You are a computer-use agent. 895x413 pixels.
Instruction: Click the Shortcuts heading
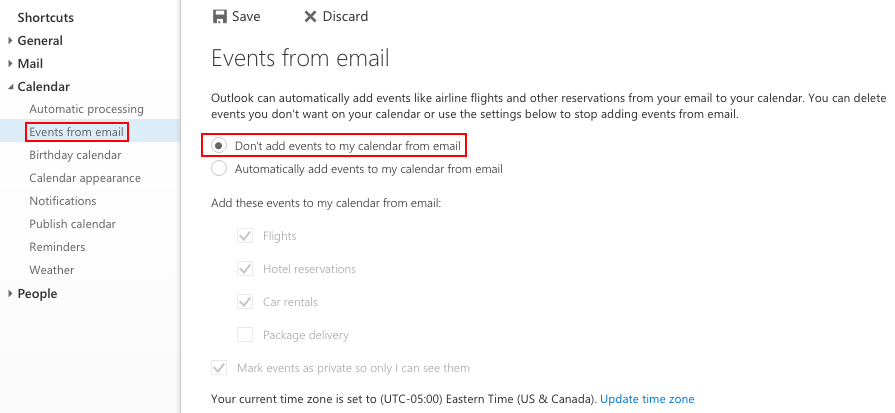click(x=46, y=18)
